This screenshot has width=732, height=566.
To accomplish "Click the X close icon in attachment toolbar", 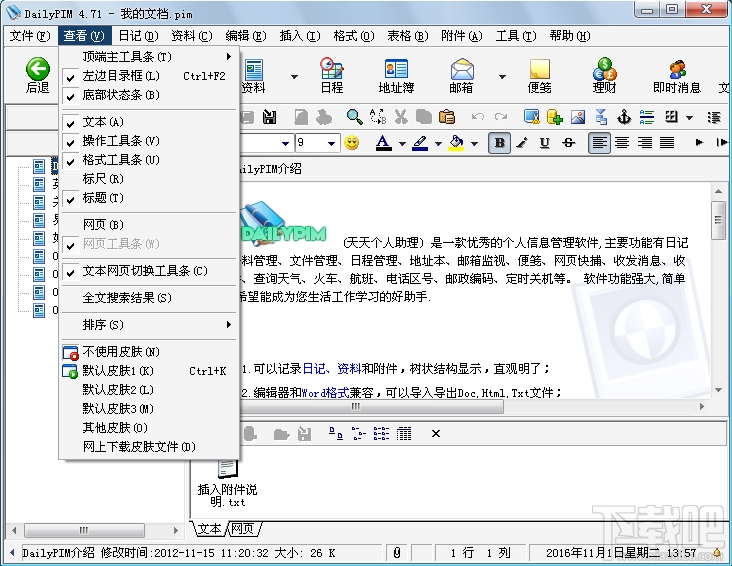I will click(x=436, y=434).
